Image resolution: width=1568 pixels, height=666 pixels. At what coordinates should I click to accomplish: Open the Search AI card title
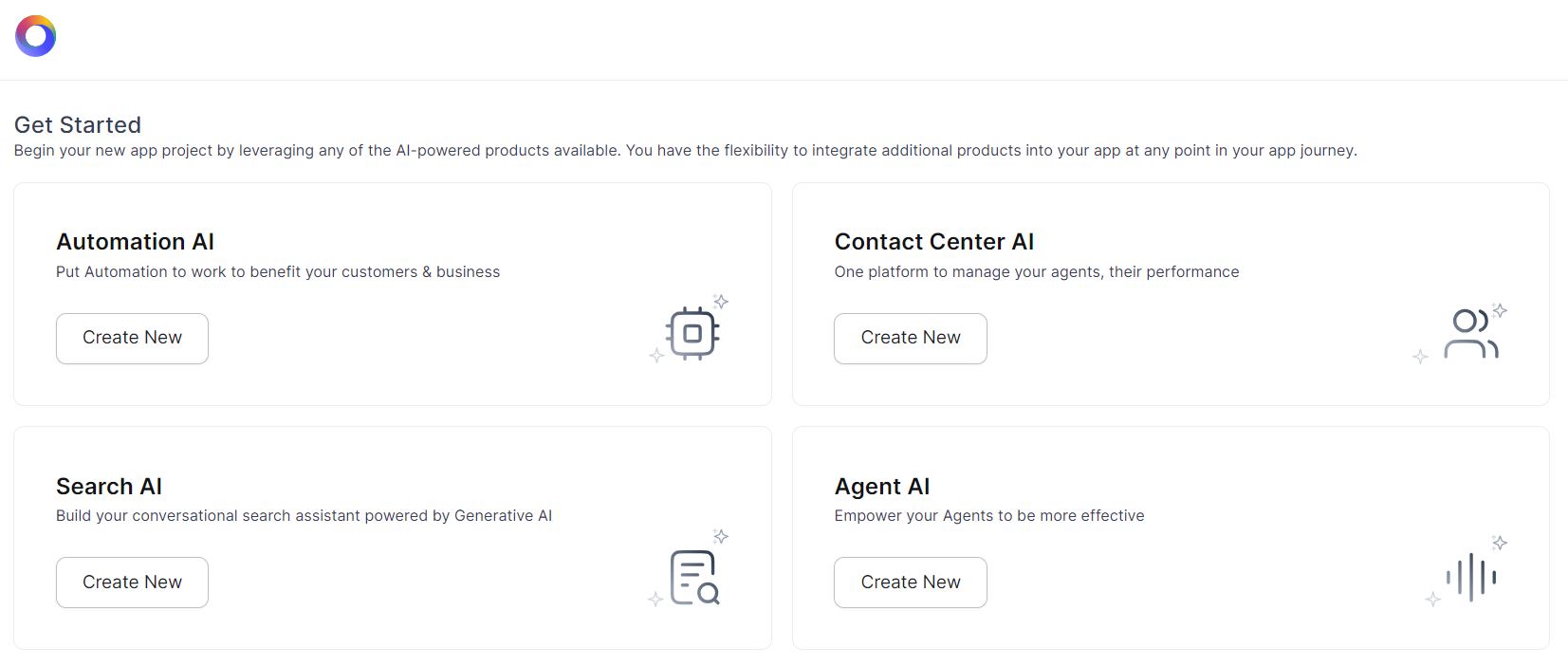tap(109, 487)
